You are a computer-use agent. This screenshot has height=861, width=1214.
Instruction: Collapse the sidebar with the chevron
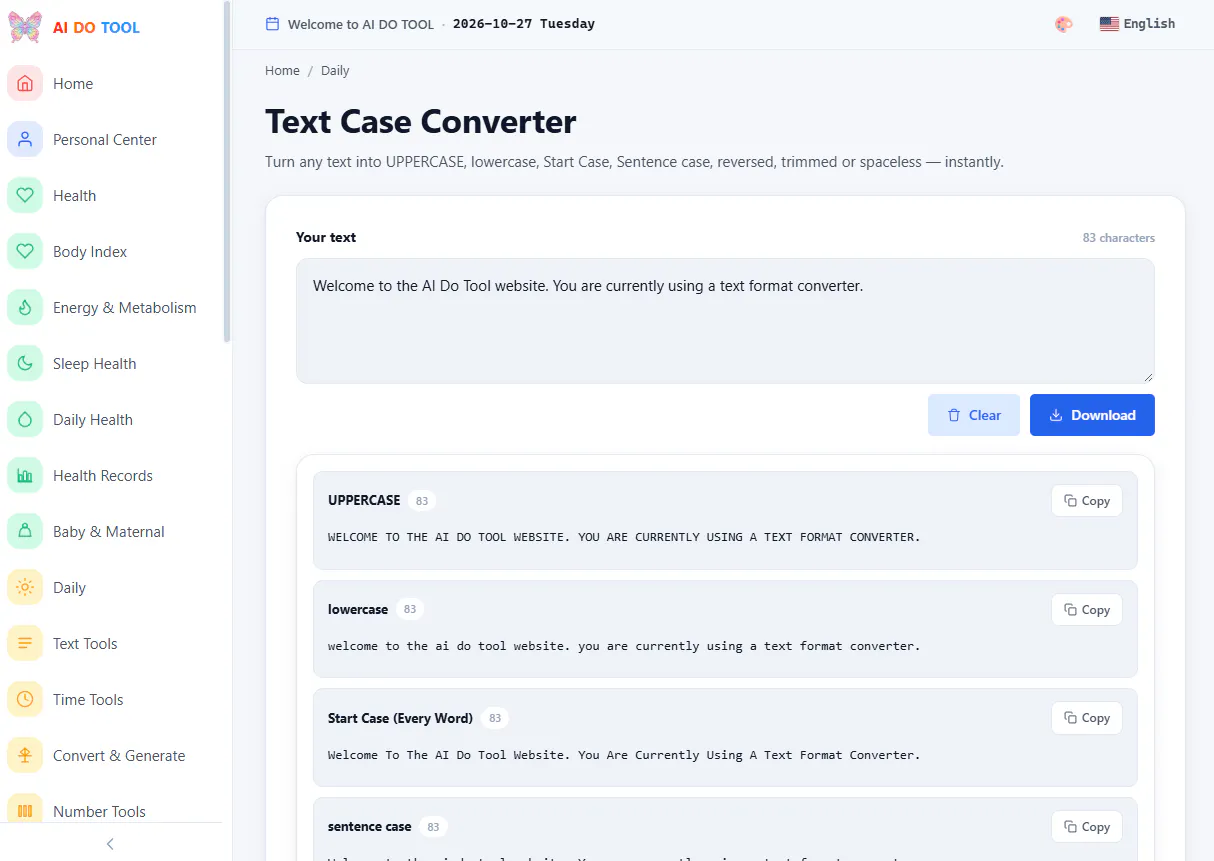pyautogui.click(x=110, y=844)
